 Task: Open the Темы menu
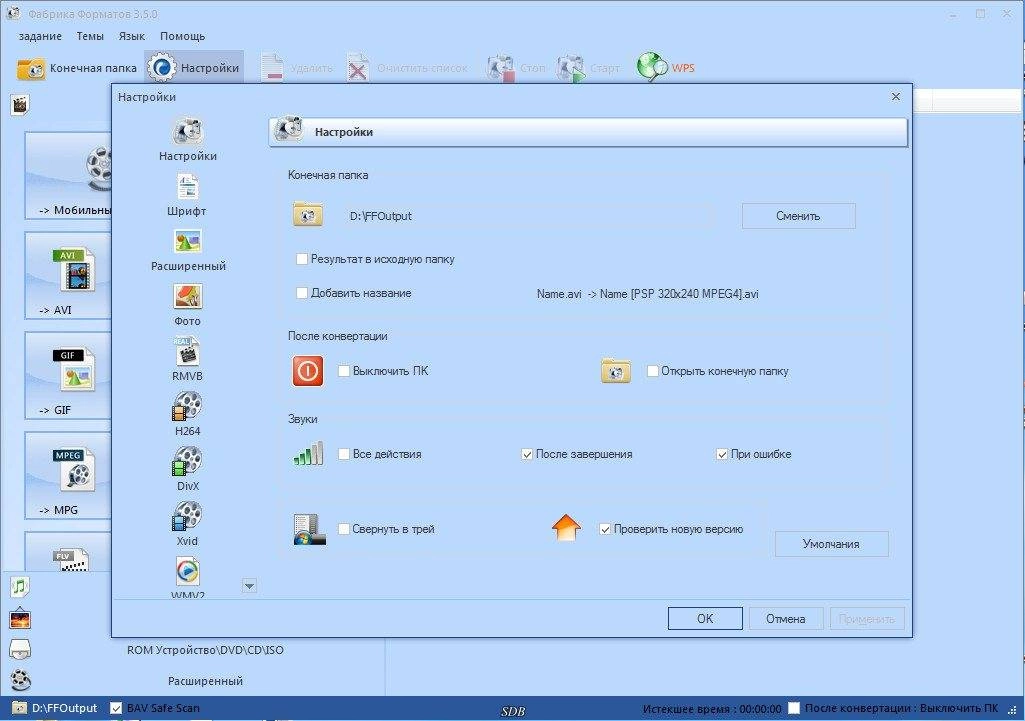[90, 36]
